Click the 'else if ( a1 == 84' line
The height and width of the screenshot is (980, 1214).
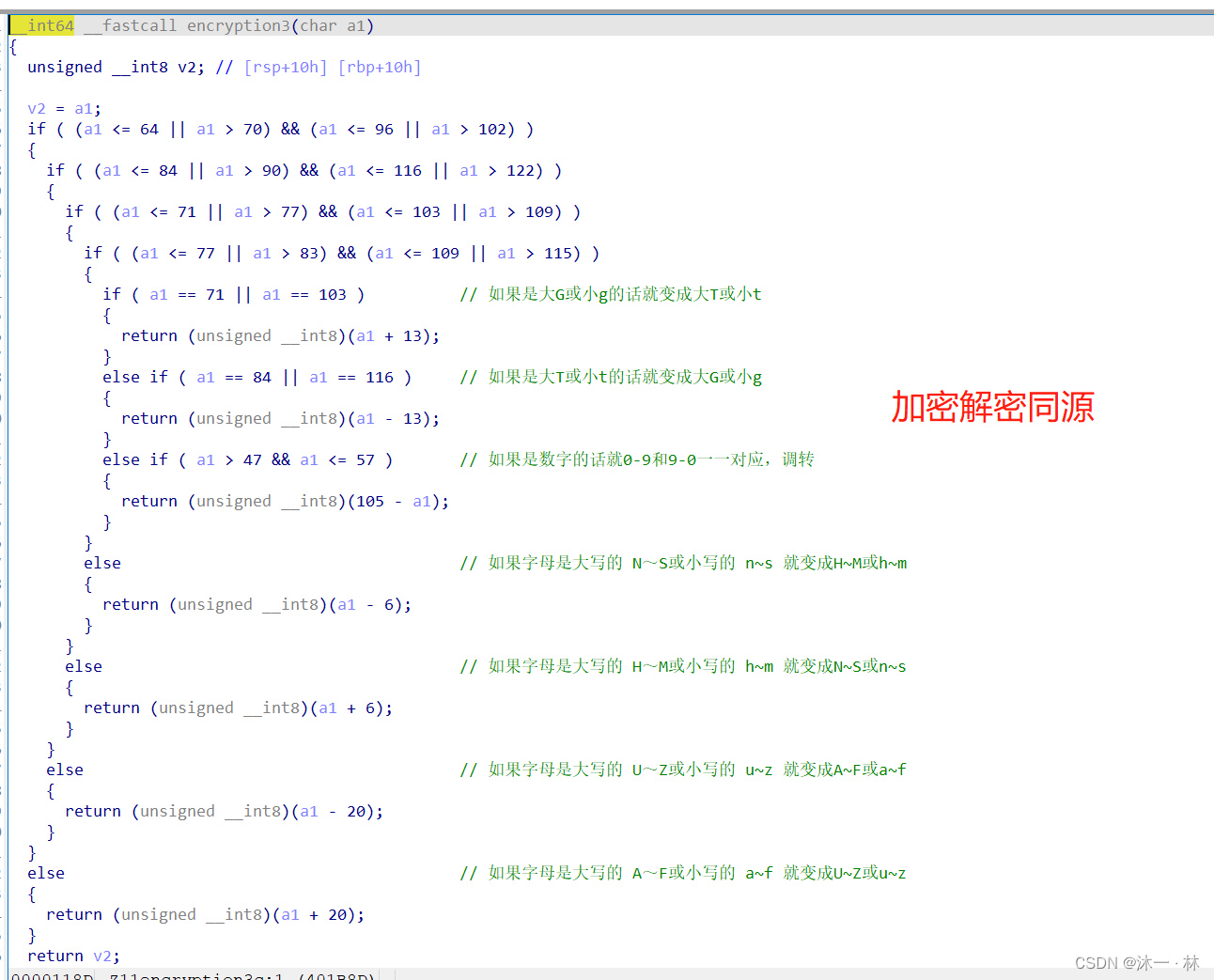coord(257,377)
